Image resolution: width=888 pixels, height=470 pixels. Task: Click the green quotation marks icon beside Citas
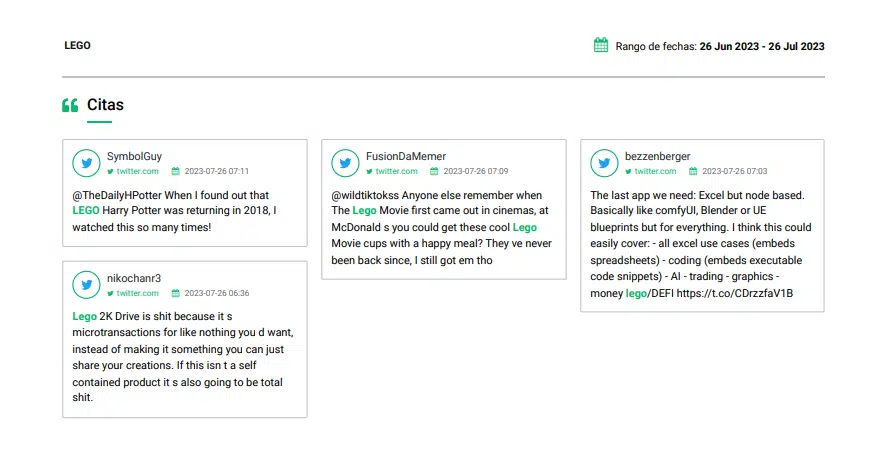(x=70, y=105)
